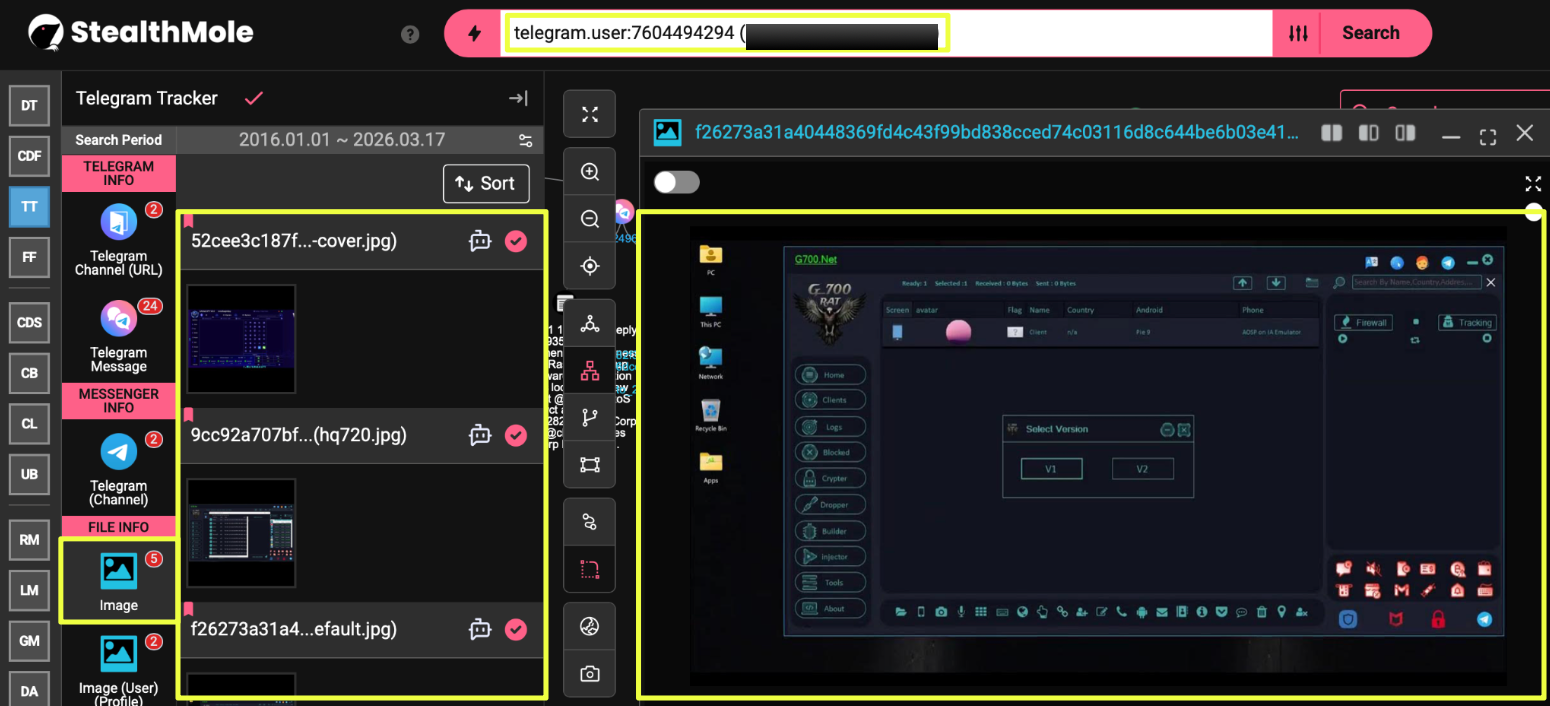Open the Sort options dropdown

click(486, 183)
